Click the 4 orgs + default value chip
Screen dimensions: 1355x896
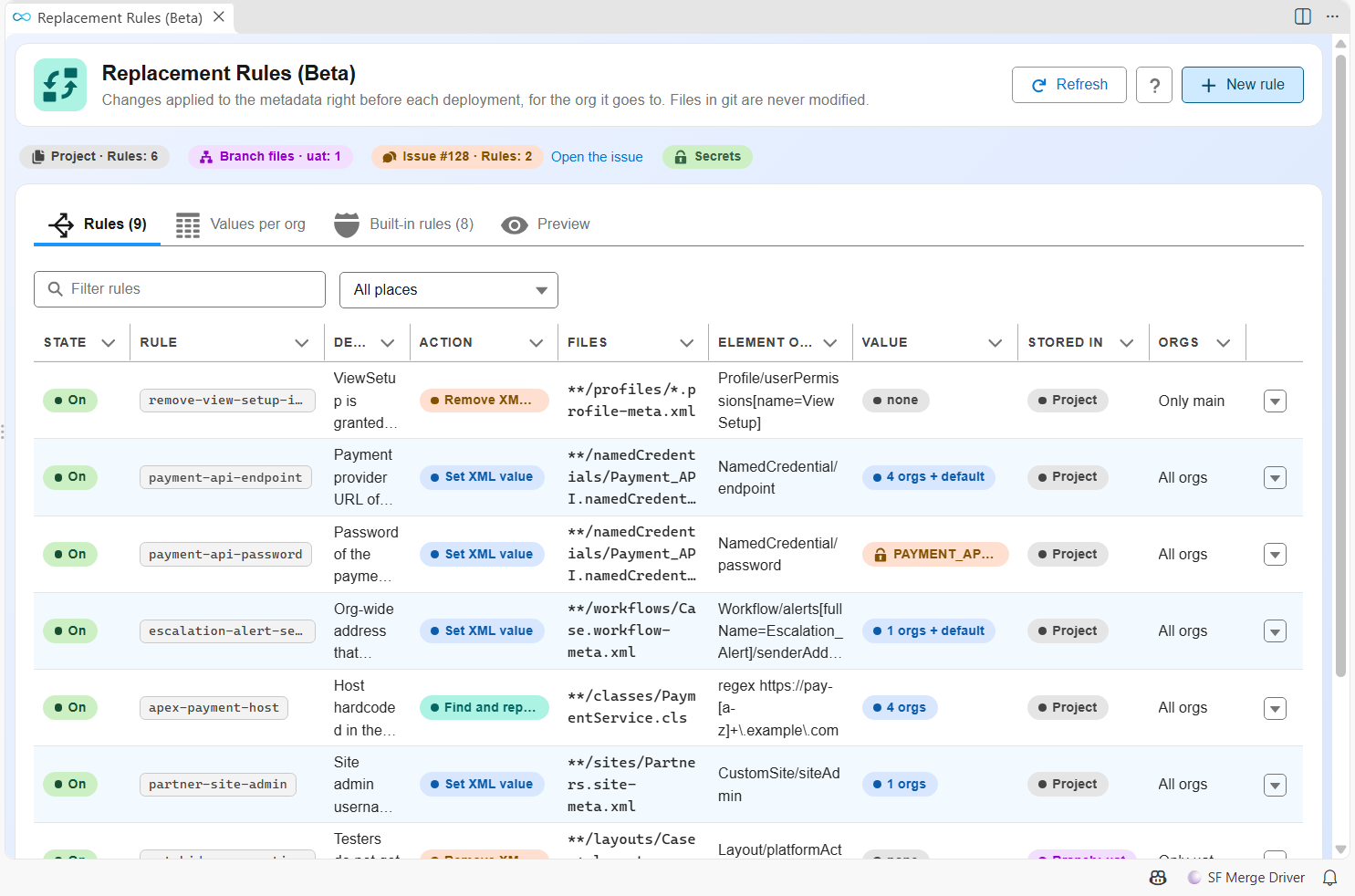(929, 477)
